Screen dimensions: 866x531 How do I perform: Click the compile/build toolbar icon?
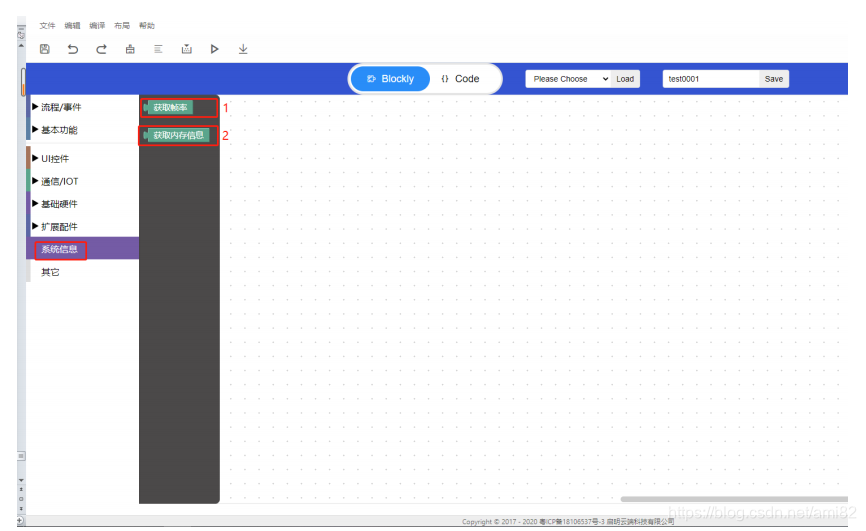(x=187, y=49)
